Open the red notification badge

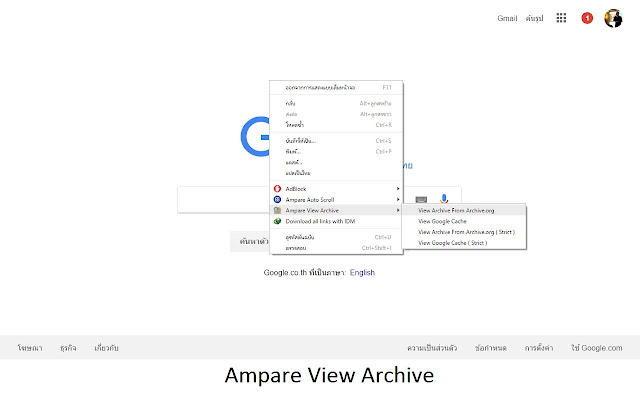click(587, 18)
